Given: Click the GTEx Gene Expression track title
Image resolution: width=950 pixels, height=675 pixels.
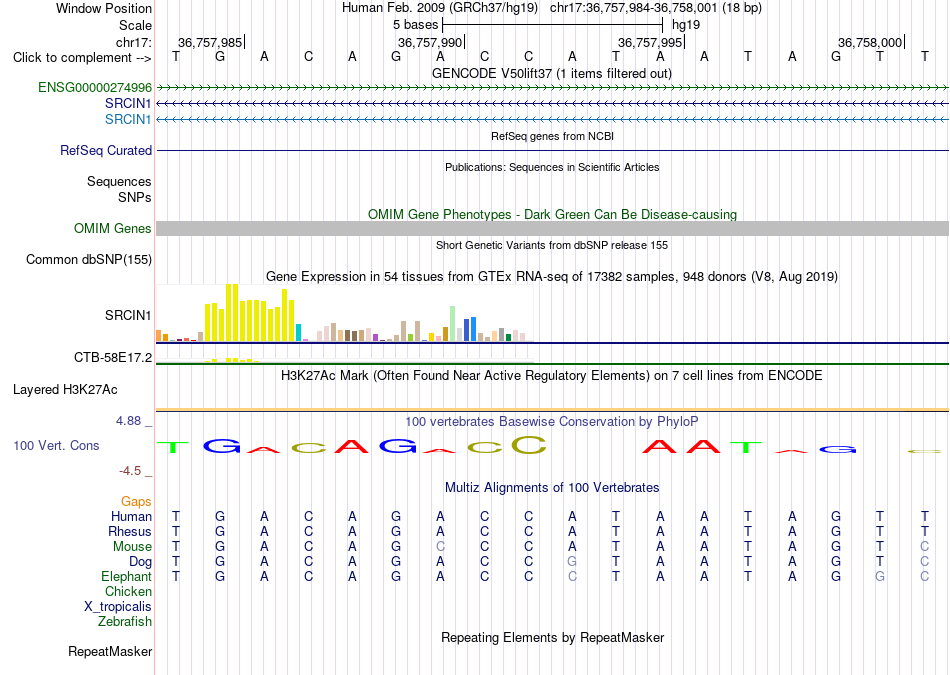Looking at the screenshot, I should (x=552, y=277).
